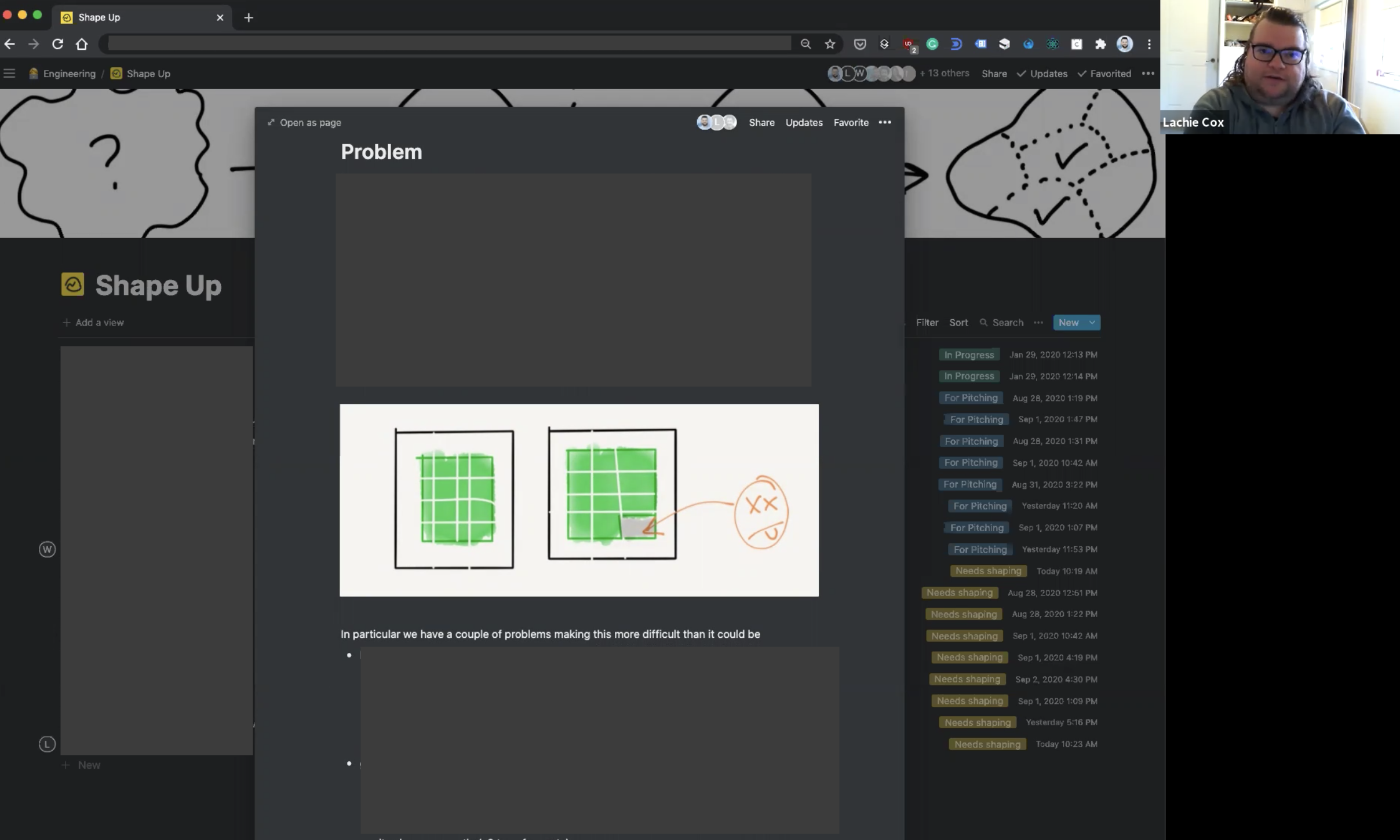Click the Add a view button
1400x840 pixels.
tap(93, 322)
